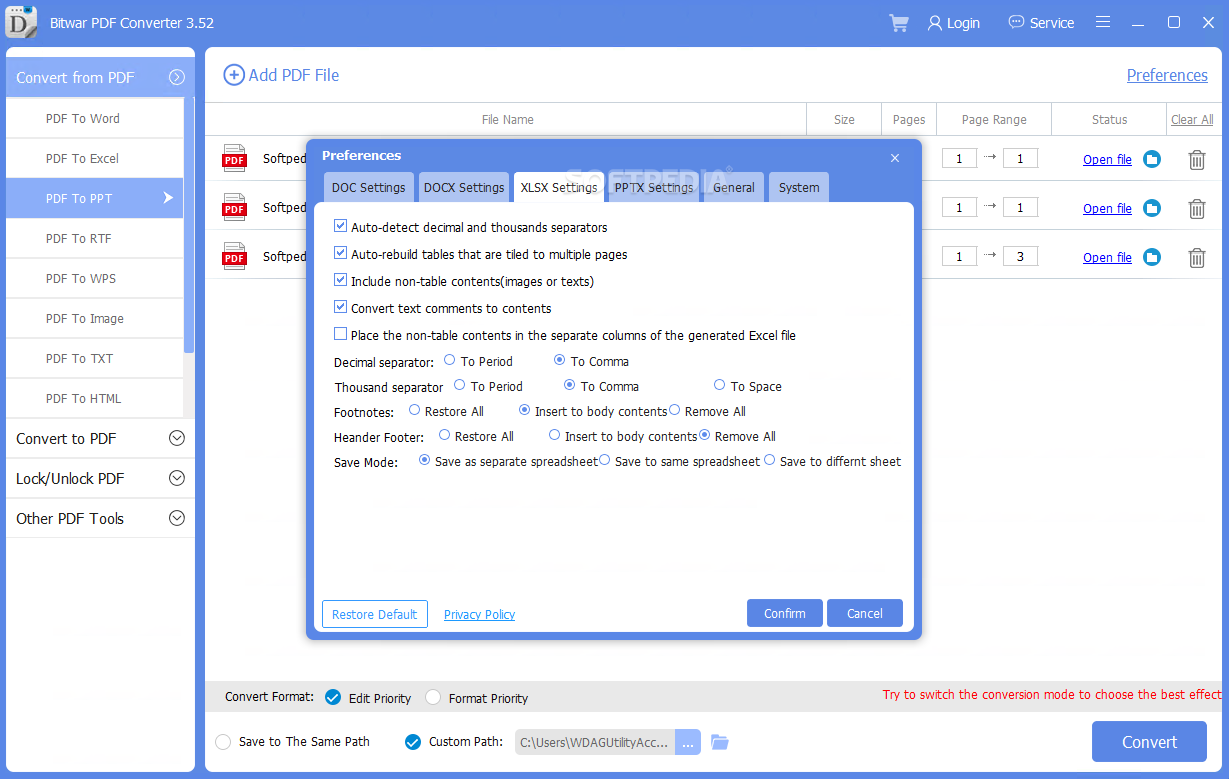
Task: Select Thousand separator To Space
Action: point(720,385)
